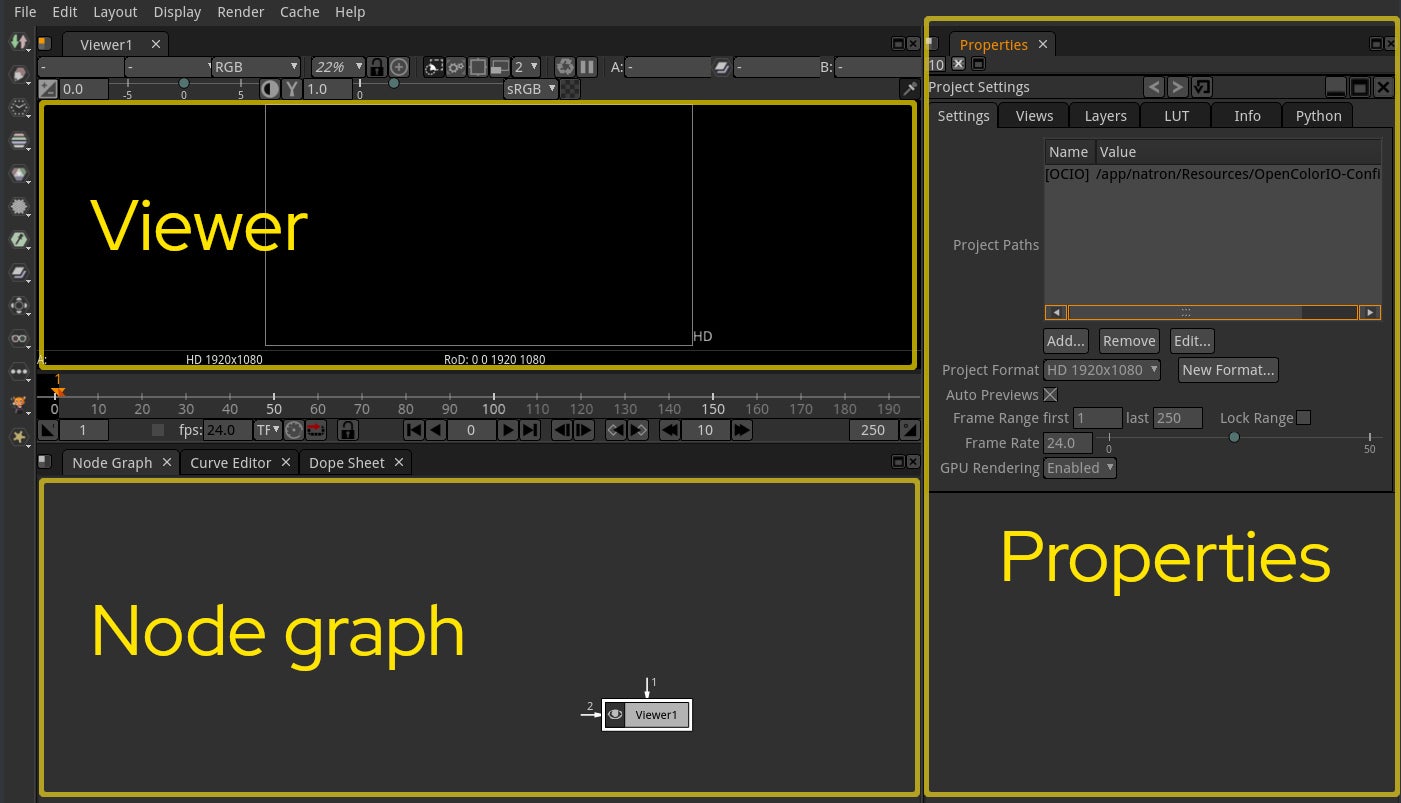Open the sRGB colorspace dropdown
The image size is (1401, 803).
[530, 88]
